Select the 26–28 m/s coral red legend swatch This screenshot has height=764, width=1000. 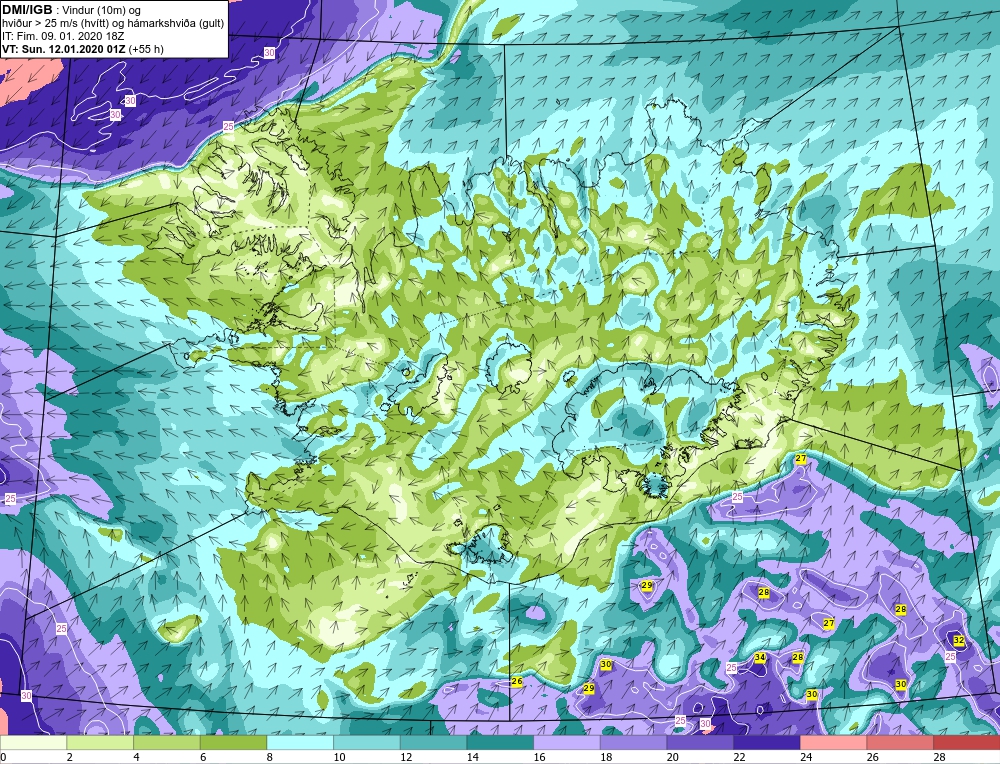point(900,743)
